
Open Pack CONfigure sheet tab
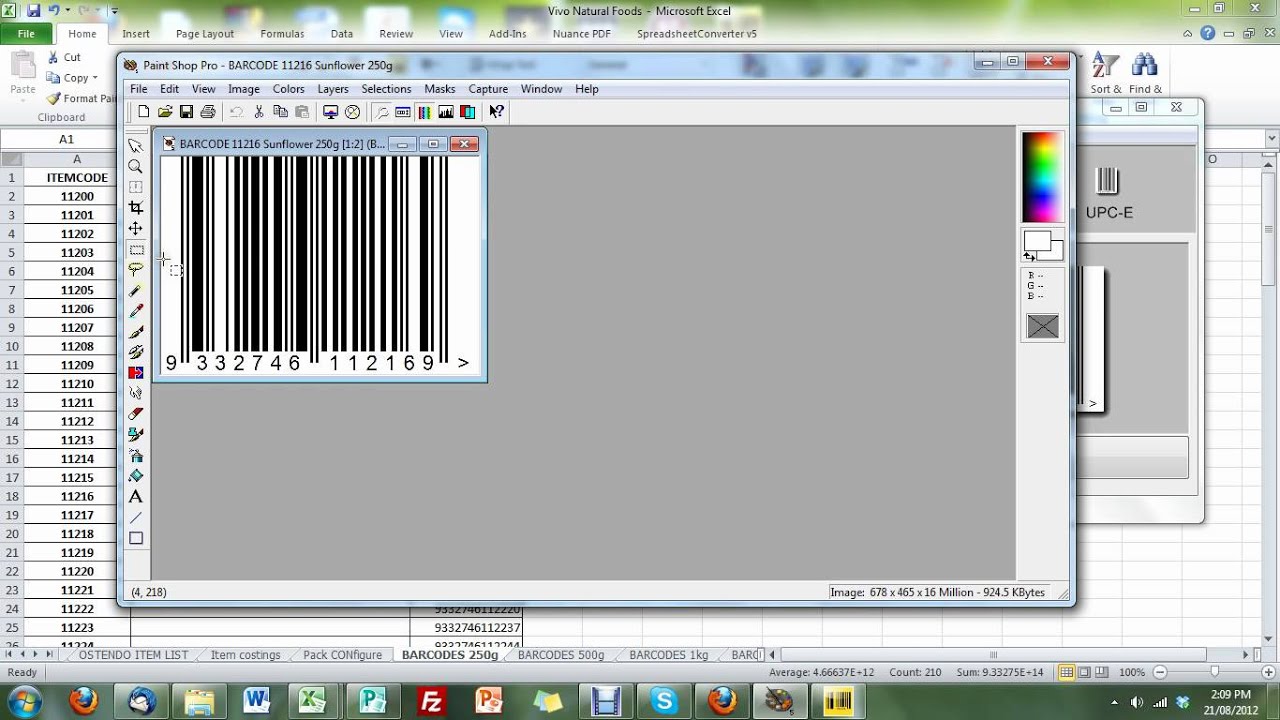coord(342,655)
